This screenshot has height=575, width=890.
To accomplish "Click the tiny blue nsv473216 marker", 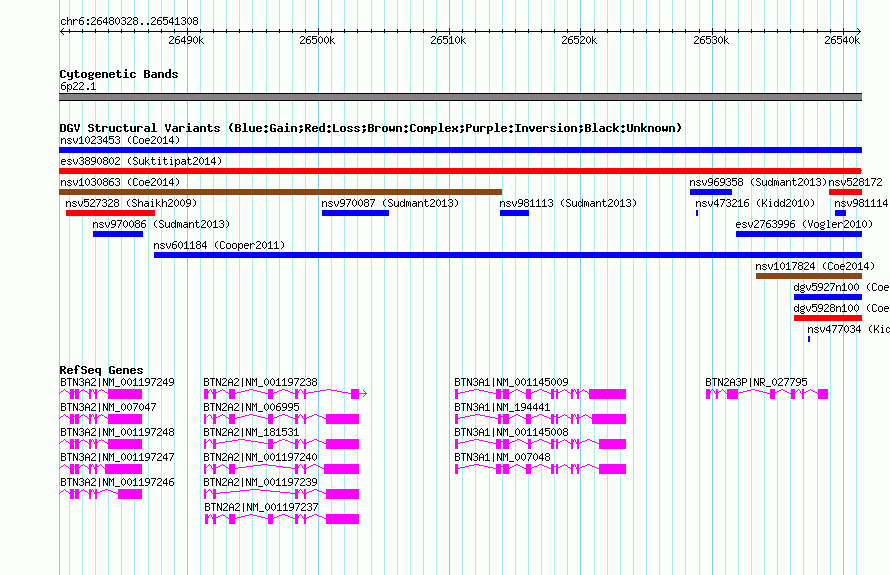I will [x=697, y=213].
